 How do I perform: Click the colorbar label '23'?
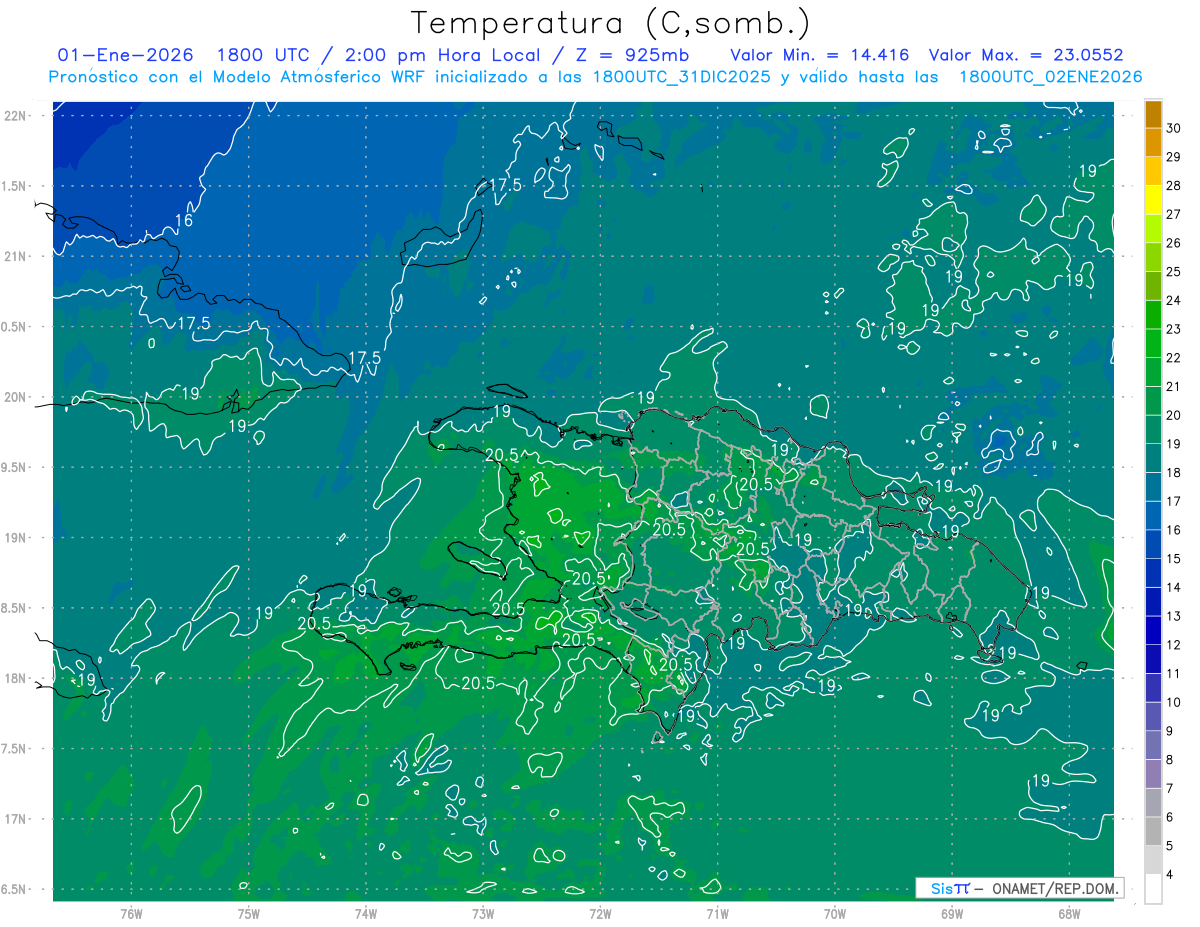(x=1174, y=329)
